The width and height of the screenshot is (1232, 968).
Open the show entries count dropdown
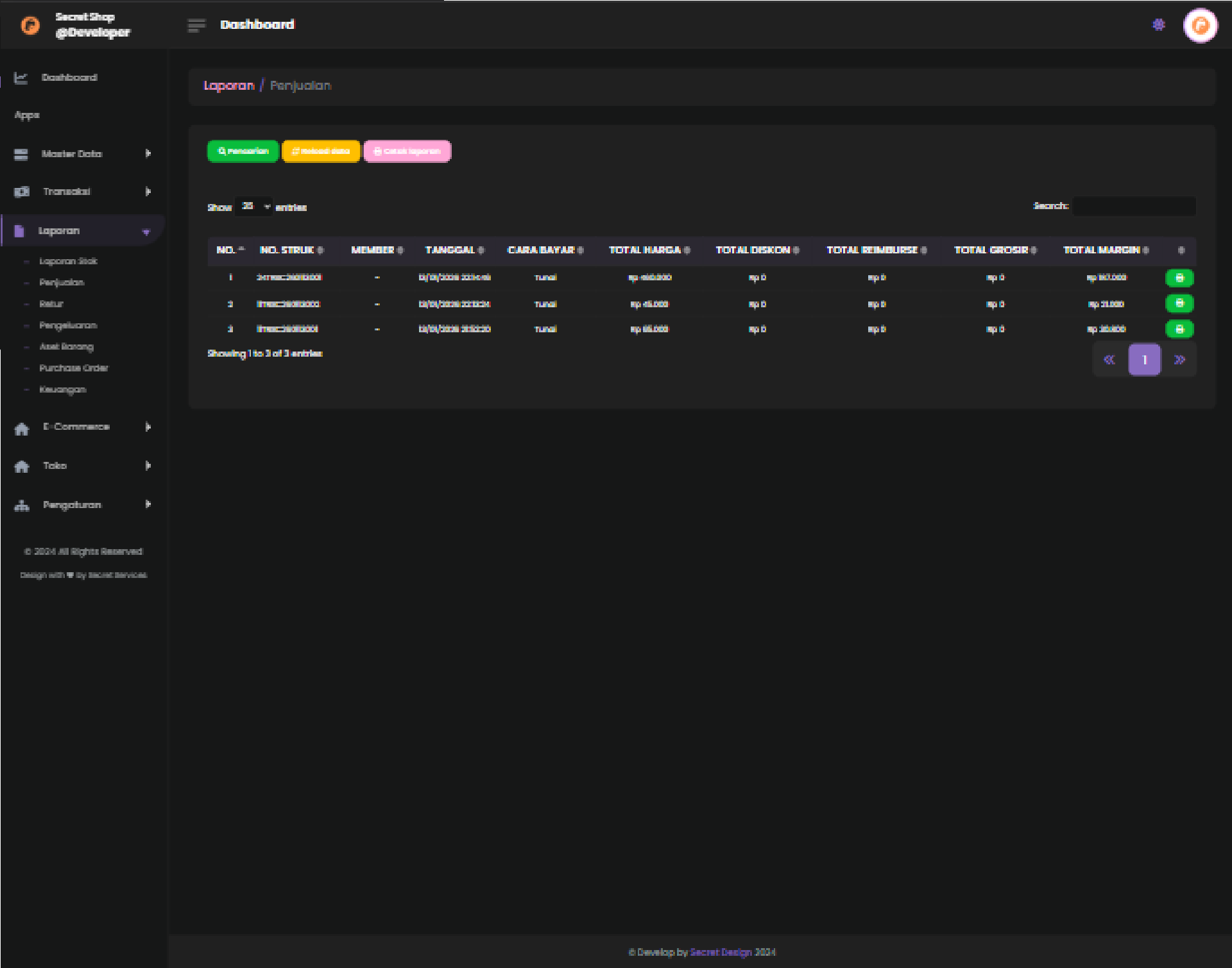tap(254, 207)
